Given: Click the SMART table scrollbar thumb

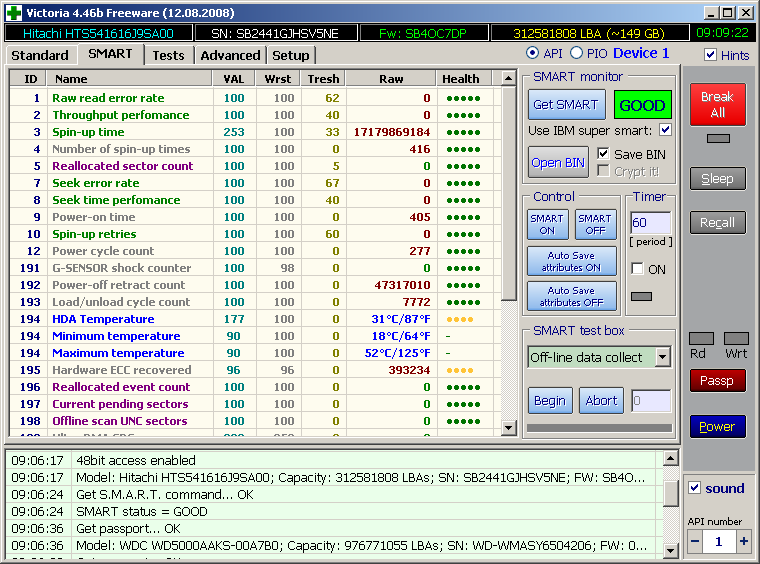Looking at the screenshot, I should pos(508,194).
